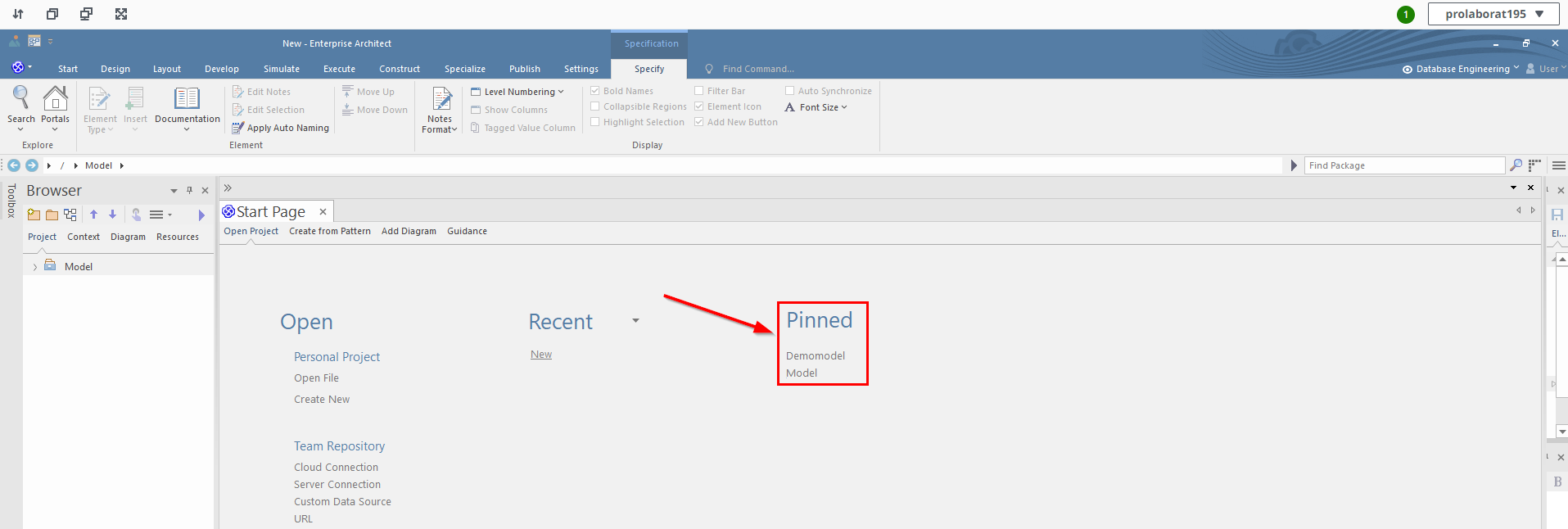The image size is (1568, 529).
Task: Open the Design ribbon tab
Action: click(115, 69)
